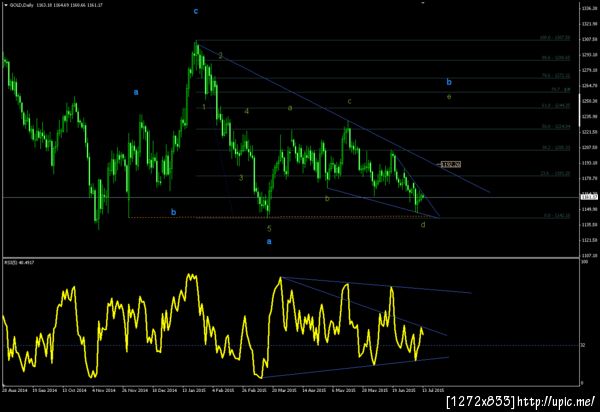The width and height of the screenshot is (600, 412).
Task: Click the 50.0 Fibonacci level label
Action: 556,126
